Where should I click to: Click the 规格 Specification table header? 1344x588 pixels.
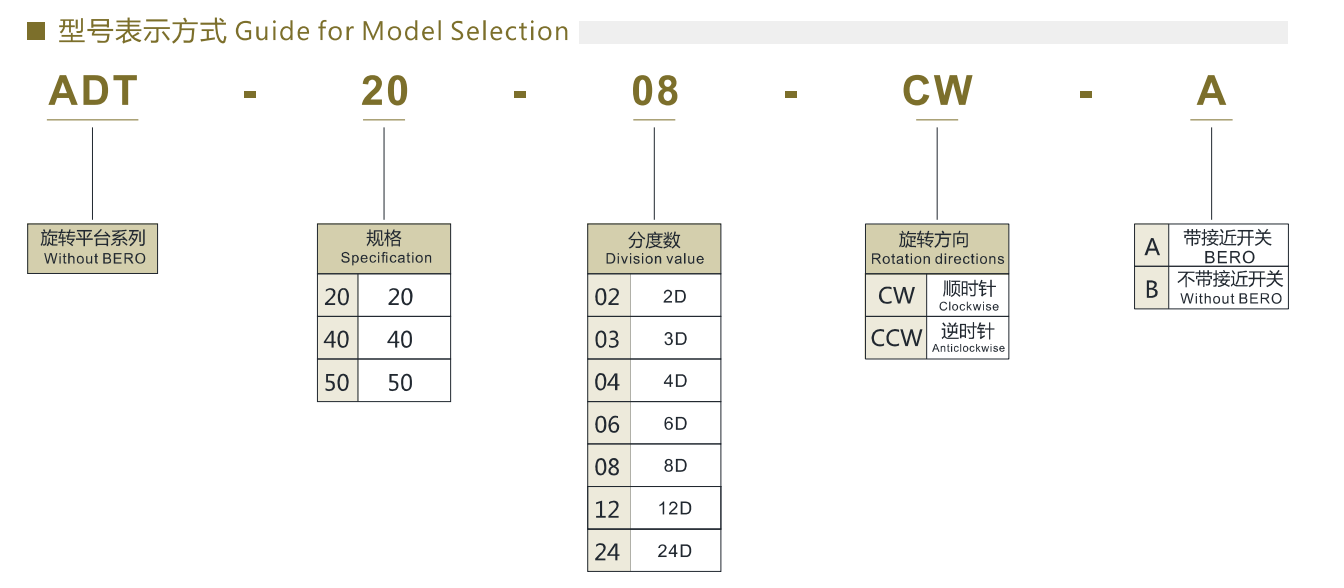click(384, 249)
